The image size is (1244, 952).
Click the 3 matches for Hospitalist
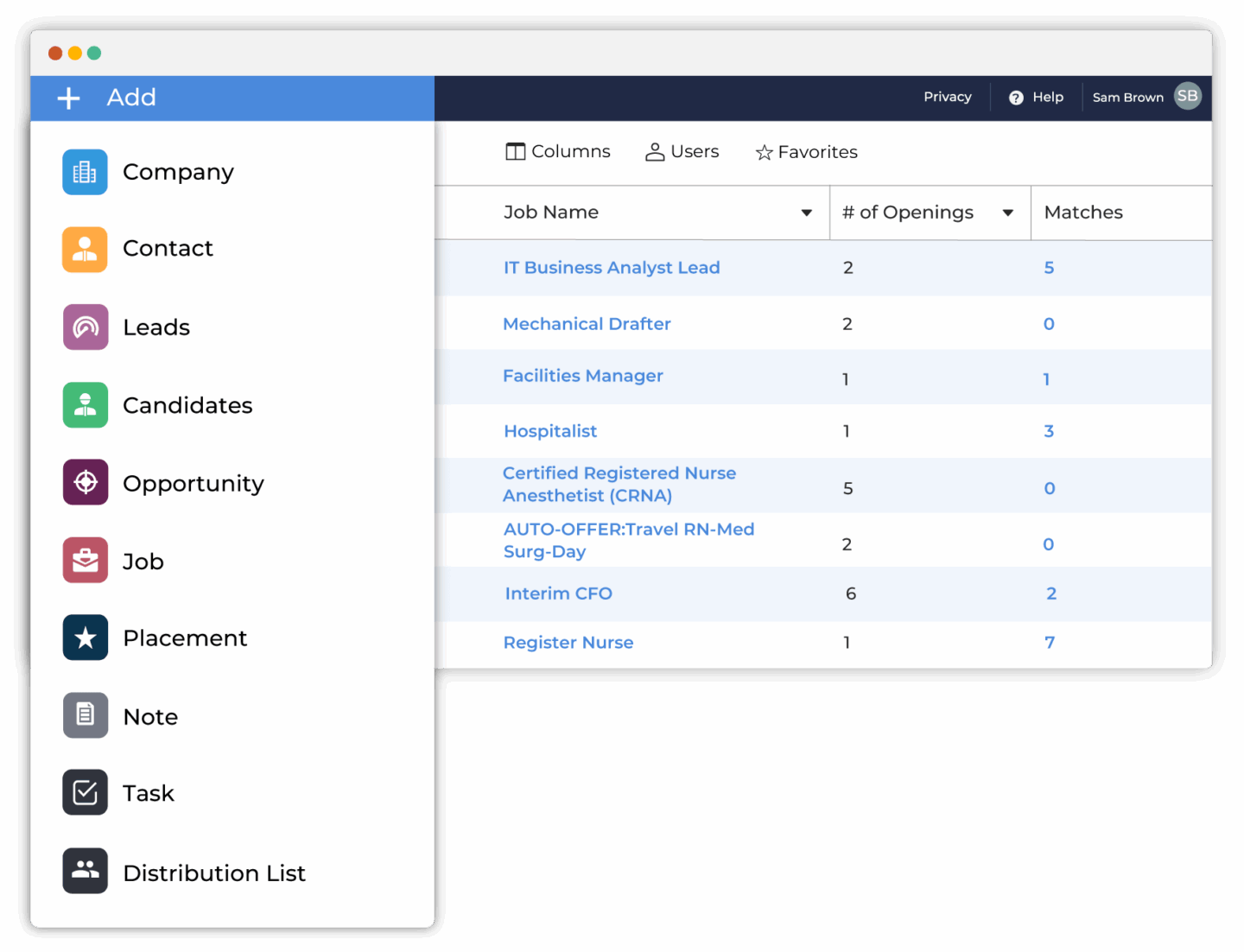pos(1049,431)
